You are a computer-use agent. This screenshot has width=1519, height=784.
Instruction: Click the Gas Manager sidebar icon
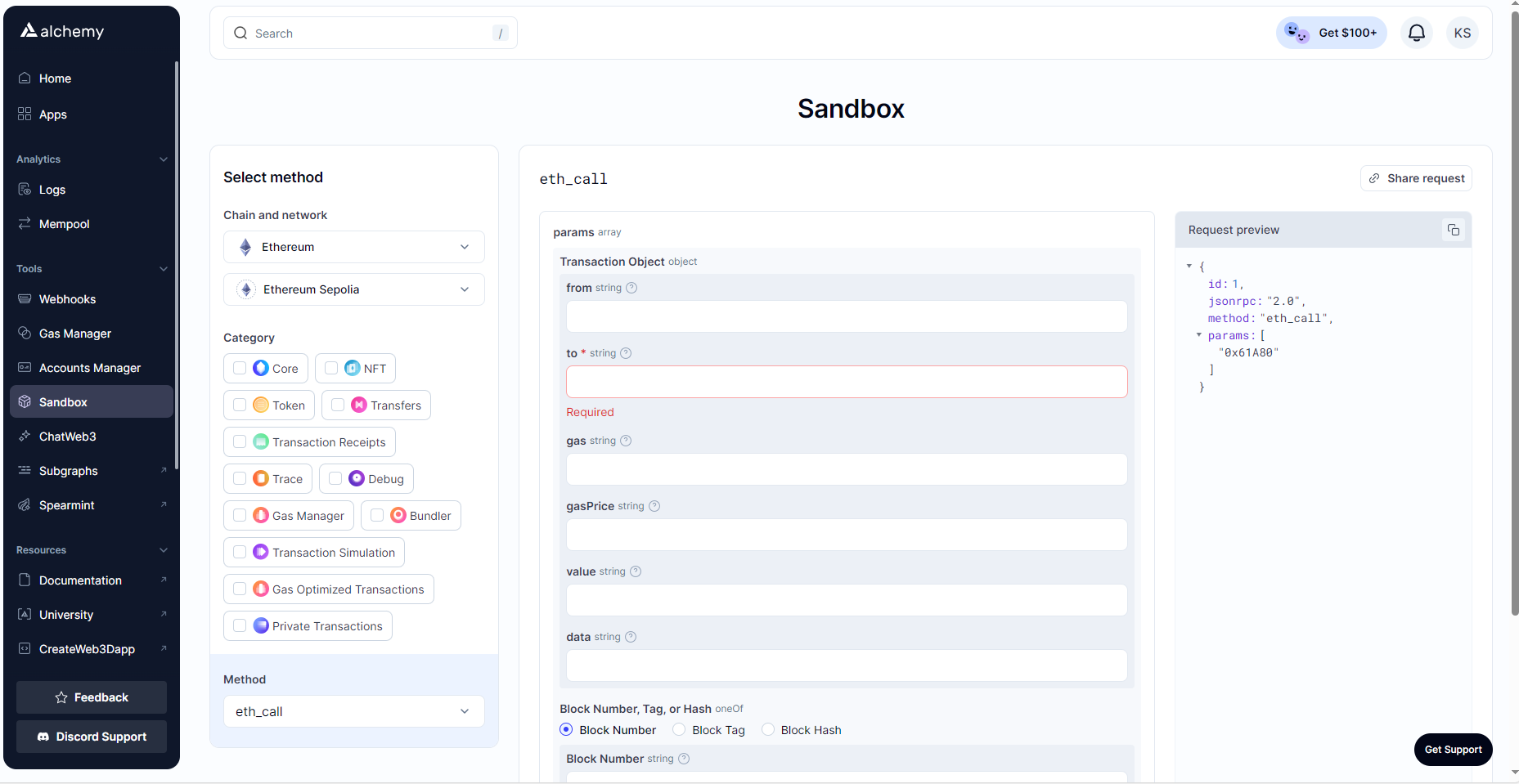25,334
